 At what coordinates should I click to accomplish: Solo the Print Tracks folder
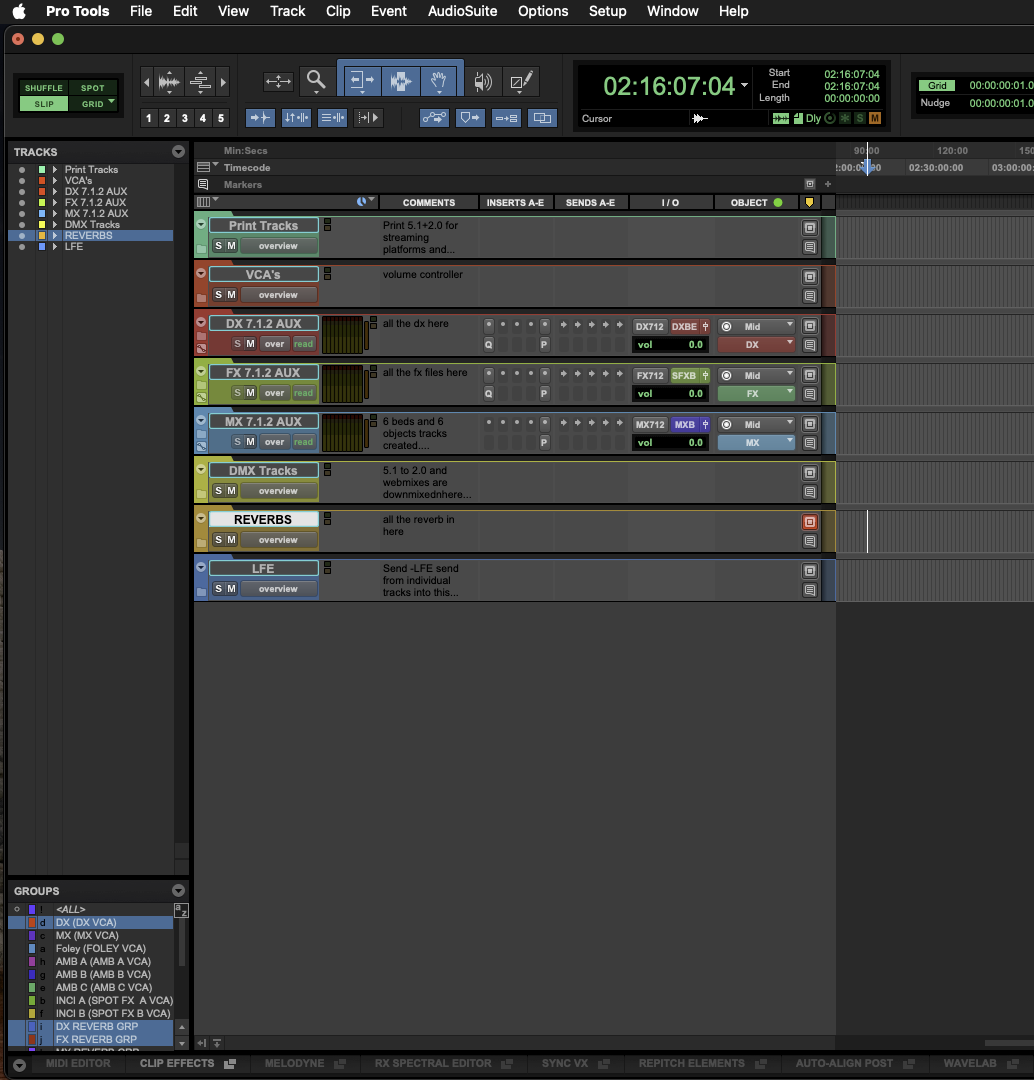(x=218, y=245)
